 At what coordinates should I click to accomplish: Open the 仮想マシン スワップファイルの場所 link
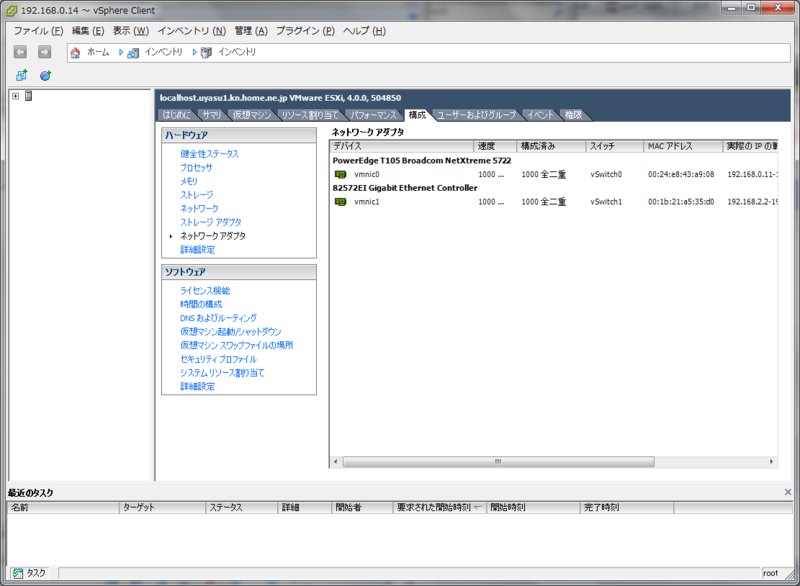(x=237, y=346)
